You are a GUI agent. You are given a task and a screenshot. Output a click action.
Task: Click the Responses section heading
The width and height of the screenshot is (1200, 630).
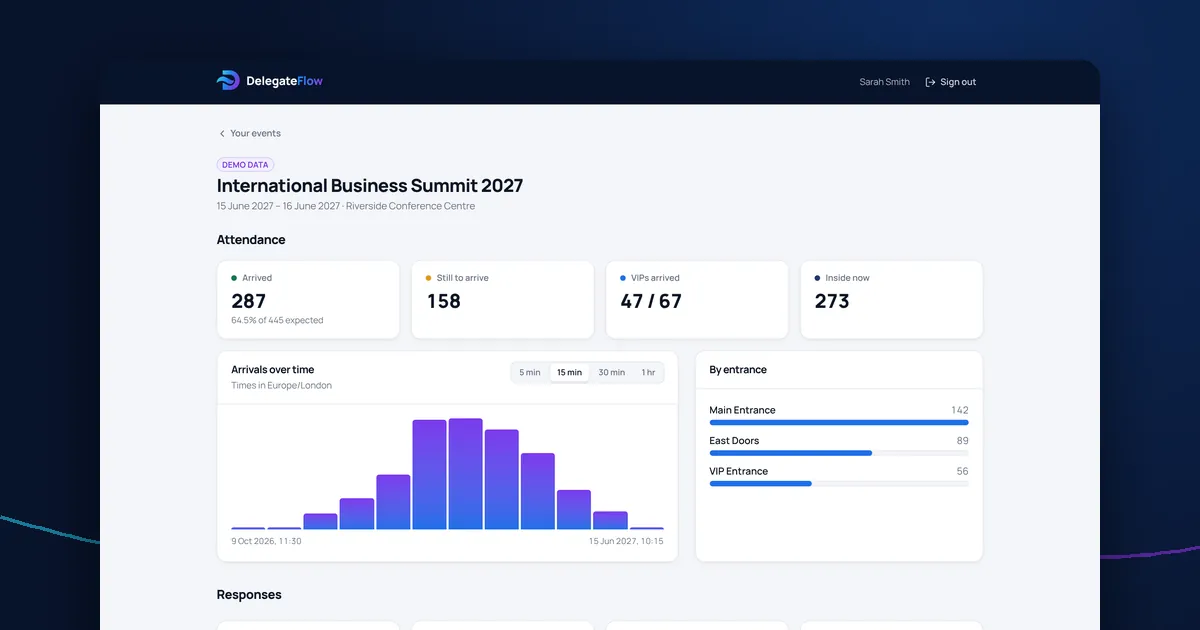click(249, 595)
